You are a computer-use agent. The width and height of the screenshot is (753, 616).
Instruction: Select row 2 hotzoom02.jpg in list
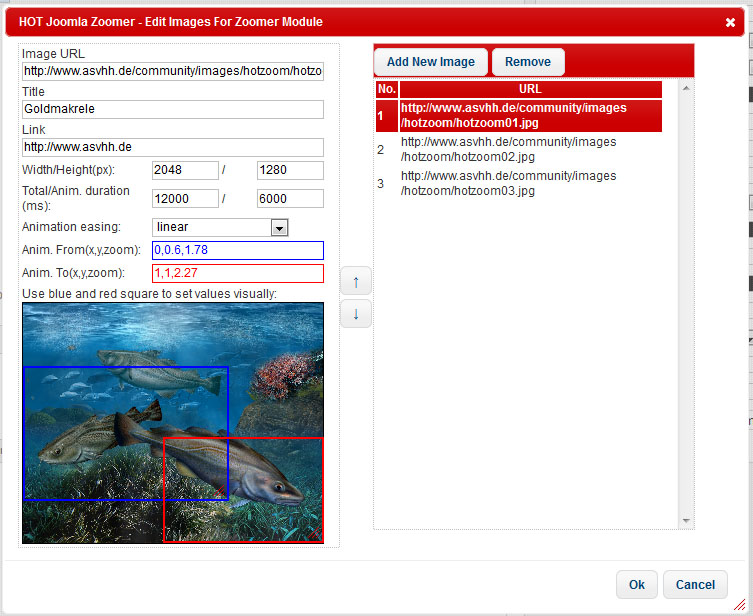pyautogui.click(x=519, y=149)
